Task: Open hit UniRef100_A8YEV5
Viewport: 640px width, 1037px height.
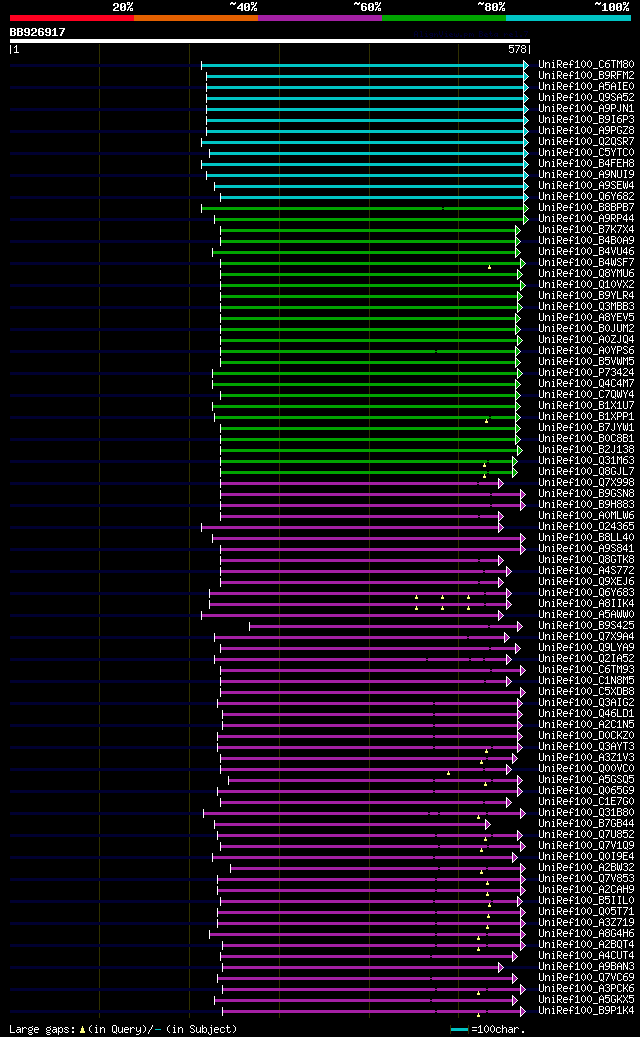Action: tap(586, 317)
